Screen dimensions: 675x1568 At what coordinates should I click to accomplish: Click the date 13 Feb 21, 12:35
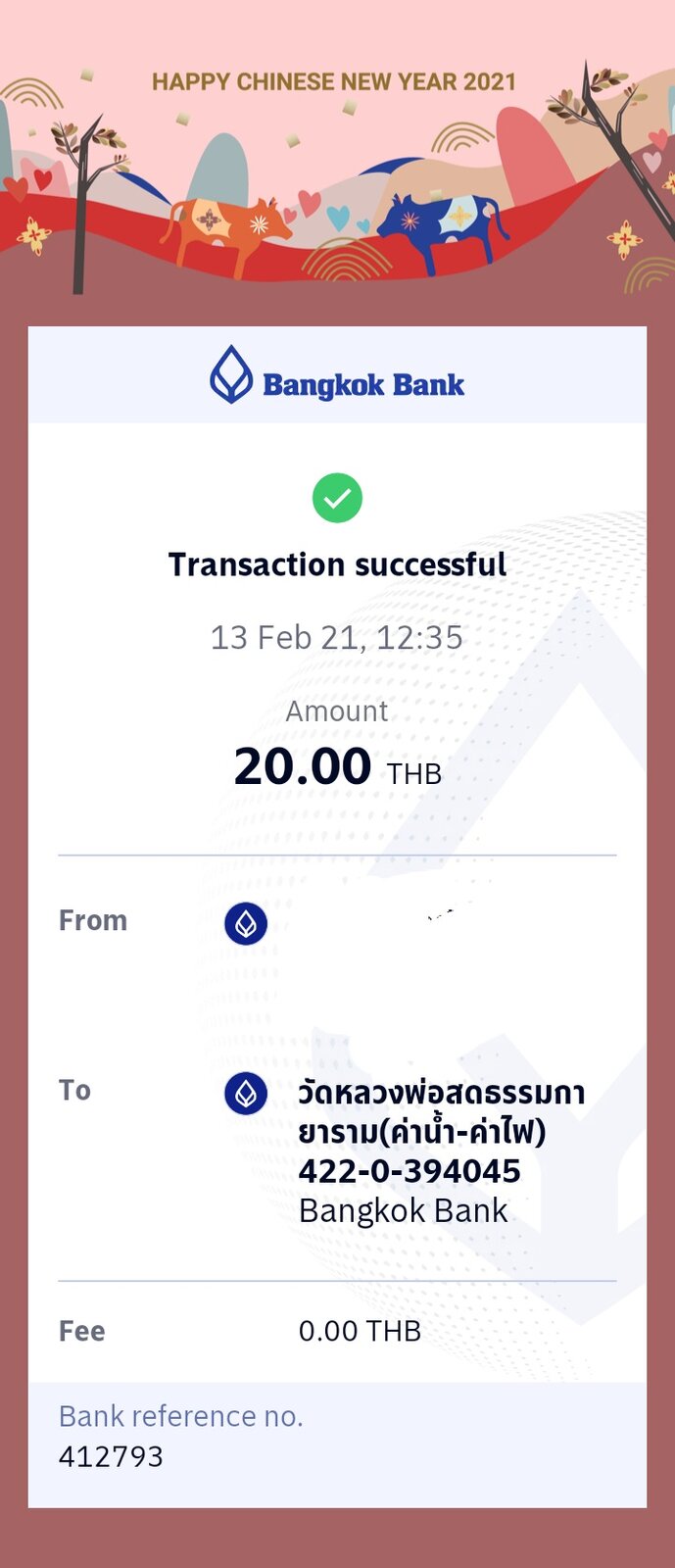(337, 638)
